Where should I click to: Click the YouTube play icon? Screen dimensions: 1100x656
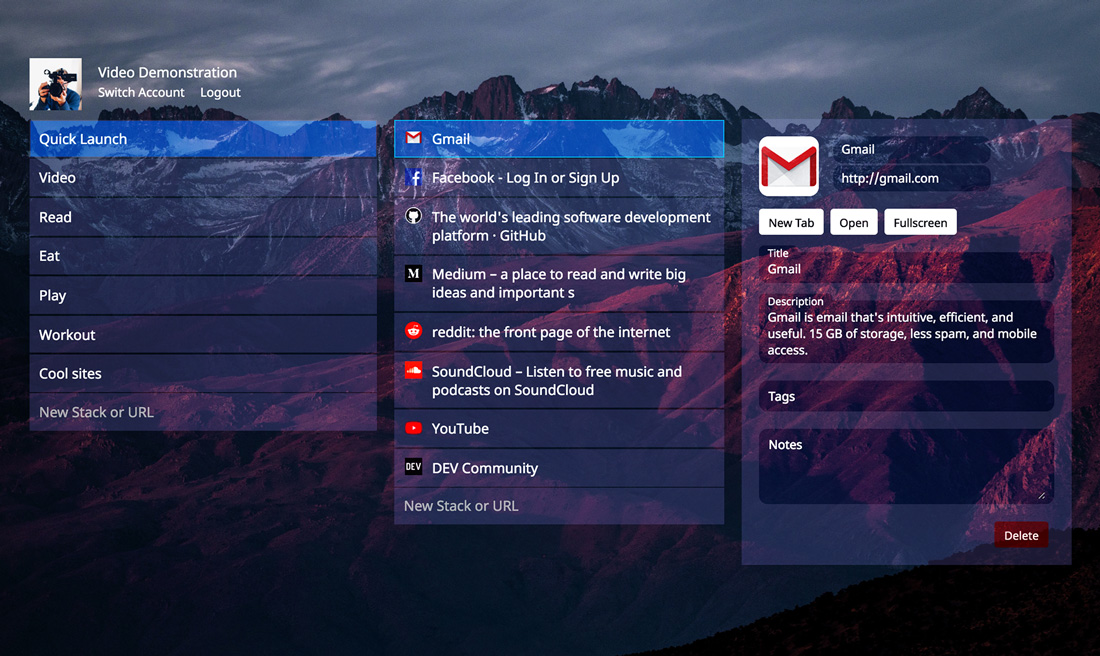point(413,428)
